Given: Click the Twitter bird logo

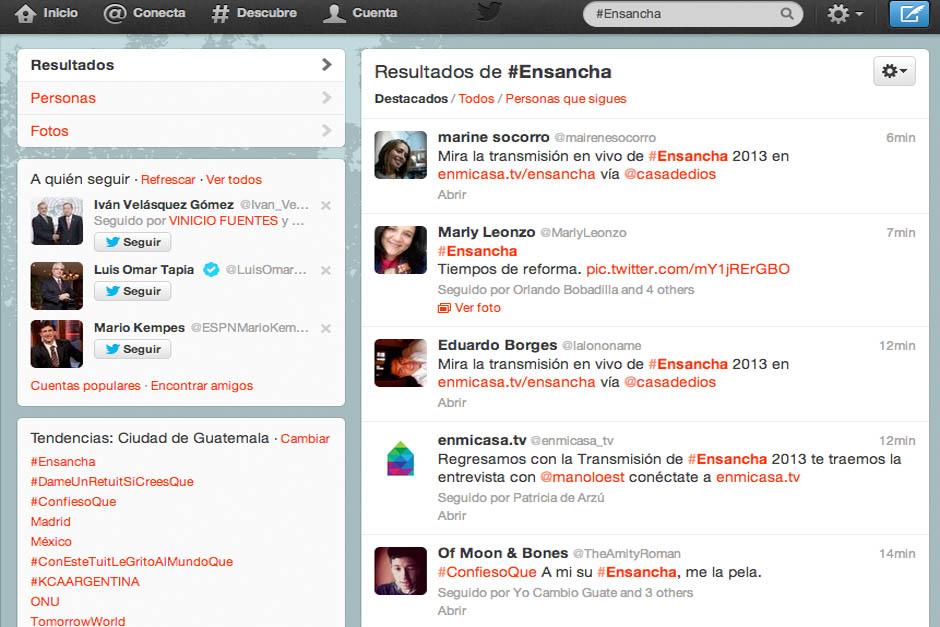Looking at the screenshot, I should [x=488, y=13].
